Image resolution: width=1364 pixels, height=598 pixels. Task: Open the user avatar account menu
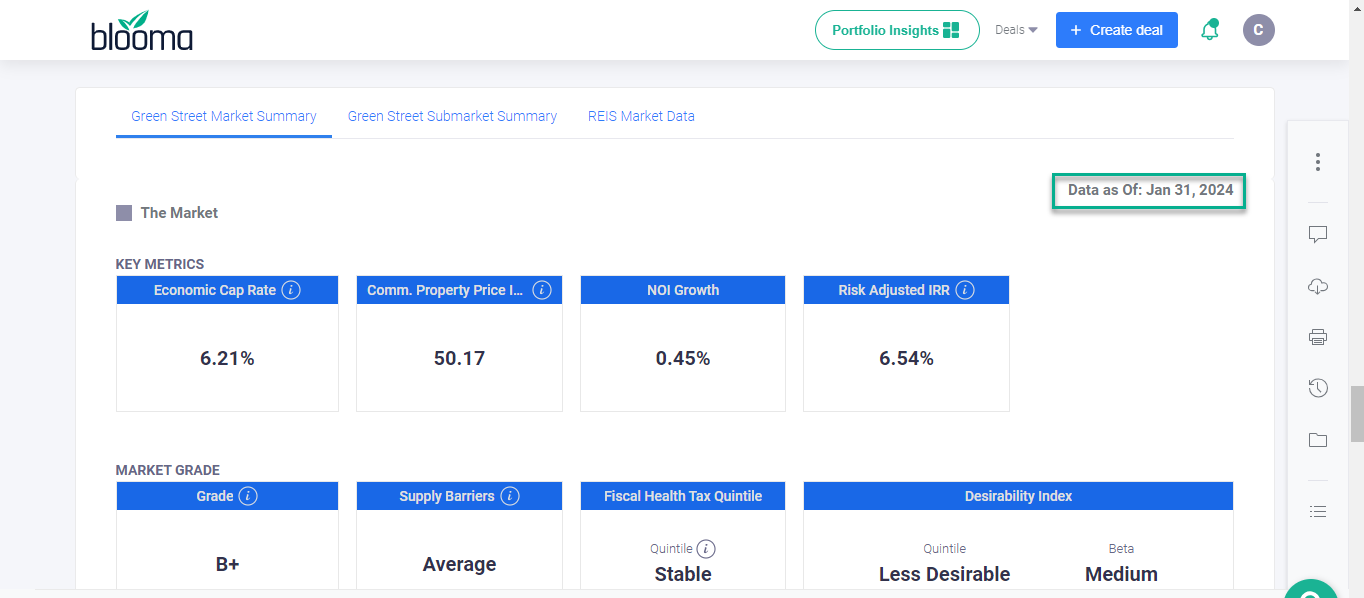pos(1258,30)
